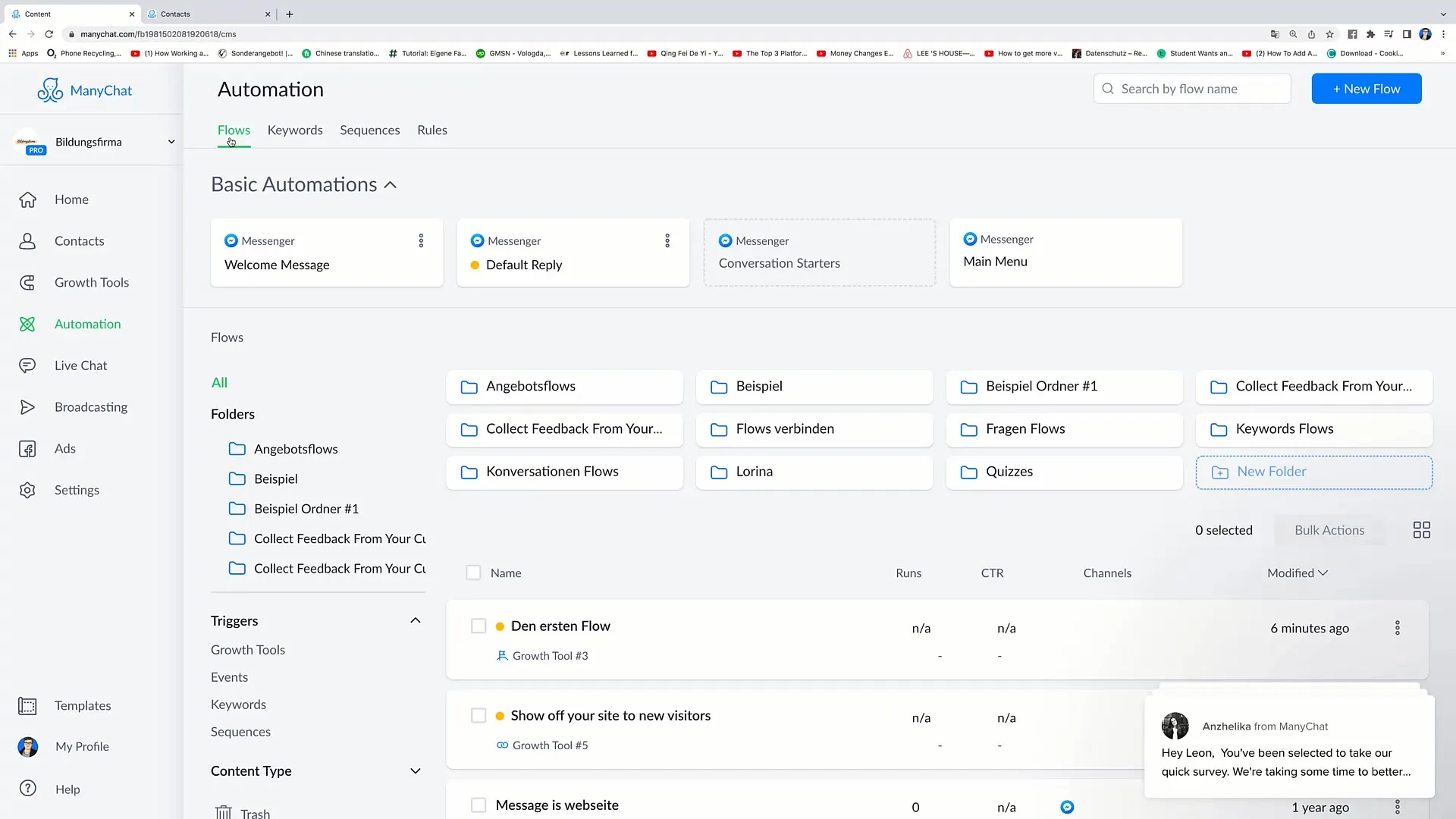The width and height of the screenshot is (1456, 819).
Task: Open Home via house icon
Action: click(x=27, y=199)
